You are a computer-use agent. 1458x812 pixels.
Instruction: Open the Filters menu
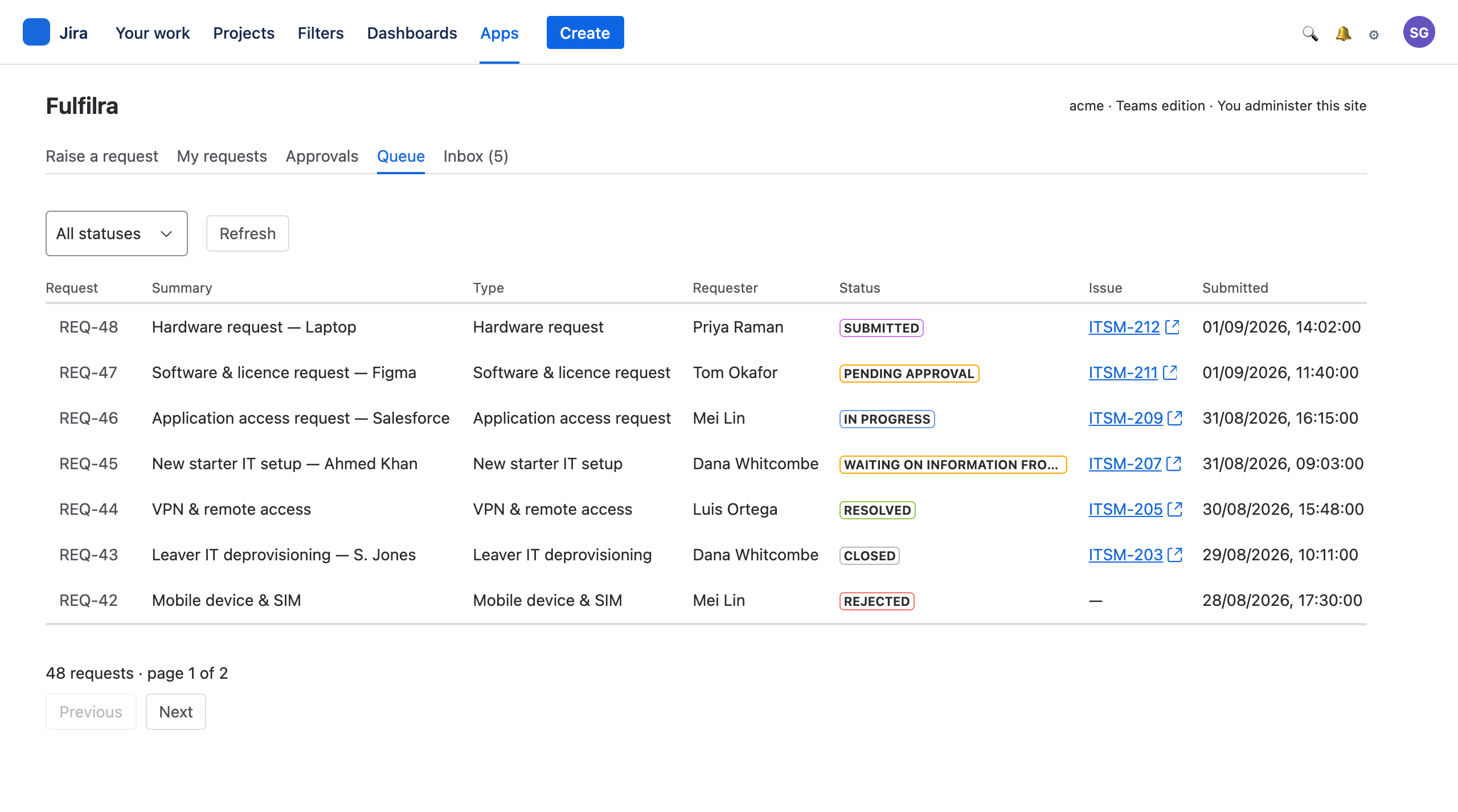pos(321,33)
